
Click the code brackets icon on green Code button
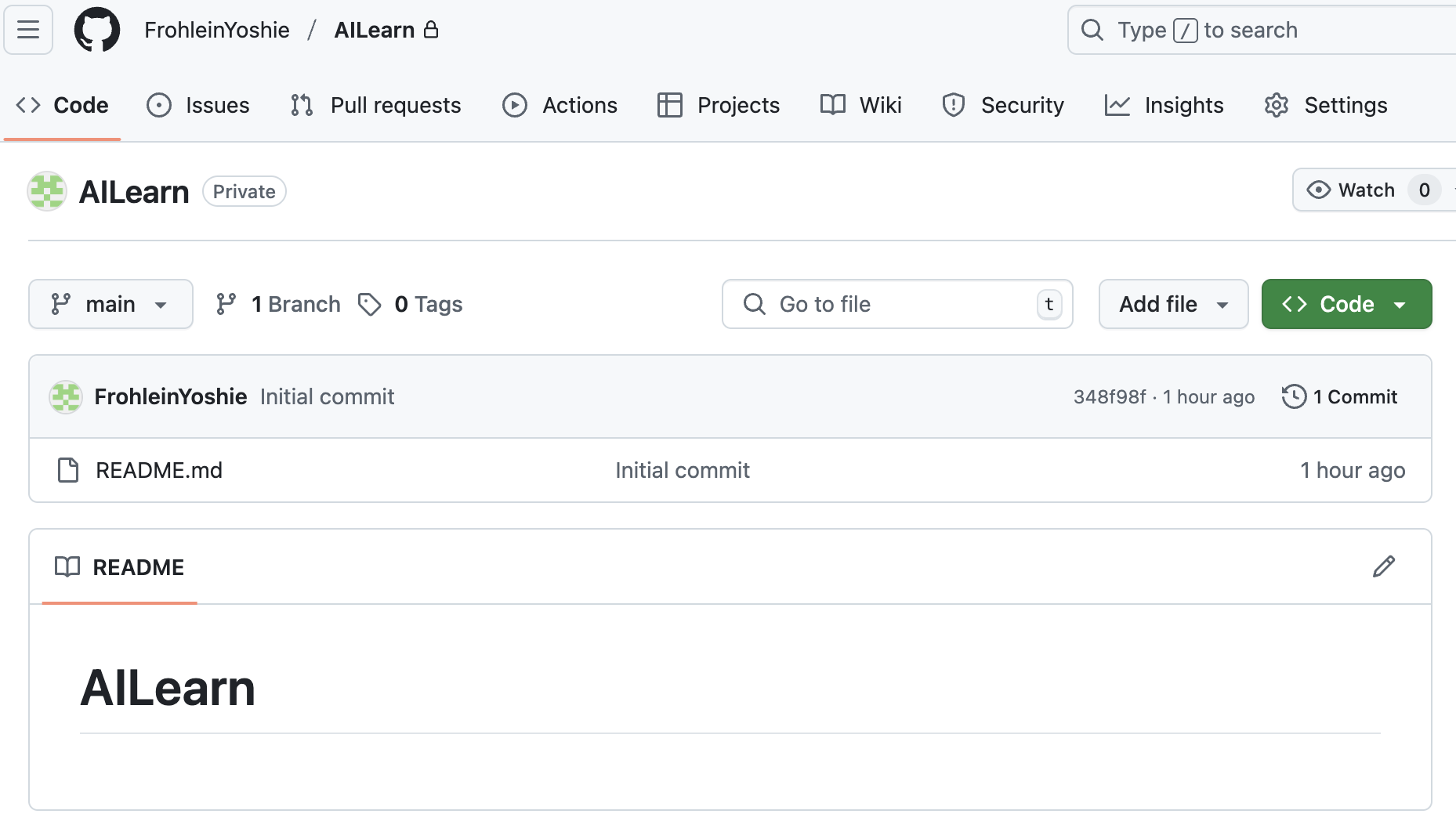click(x=1295, y=304)
